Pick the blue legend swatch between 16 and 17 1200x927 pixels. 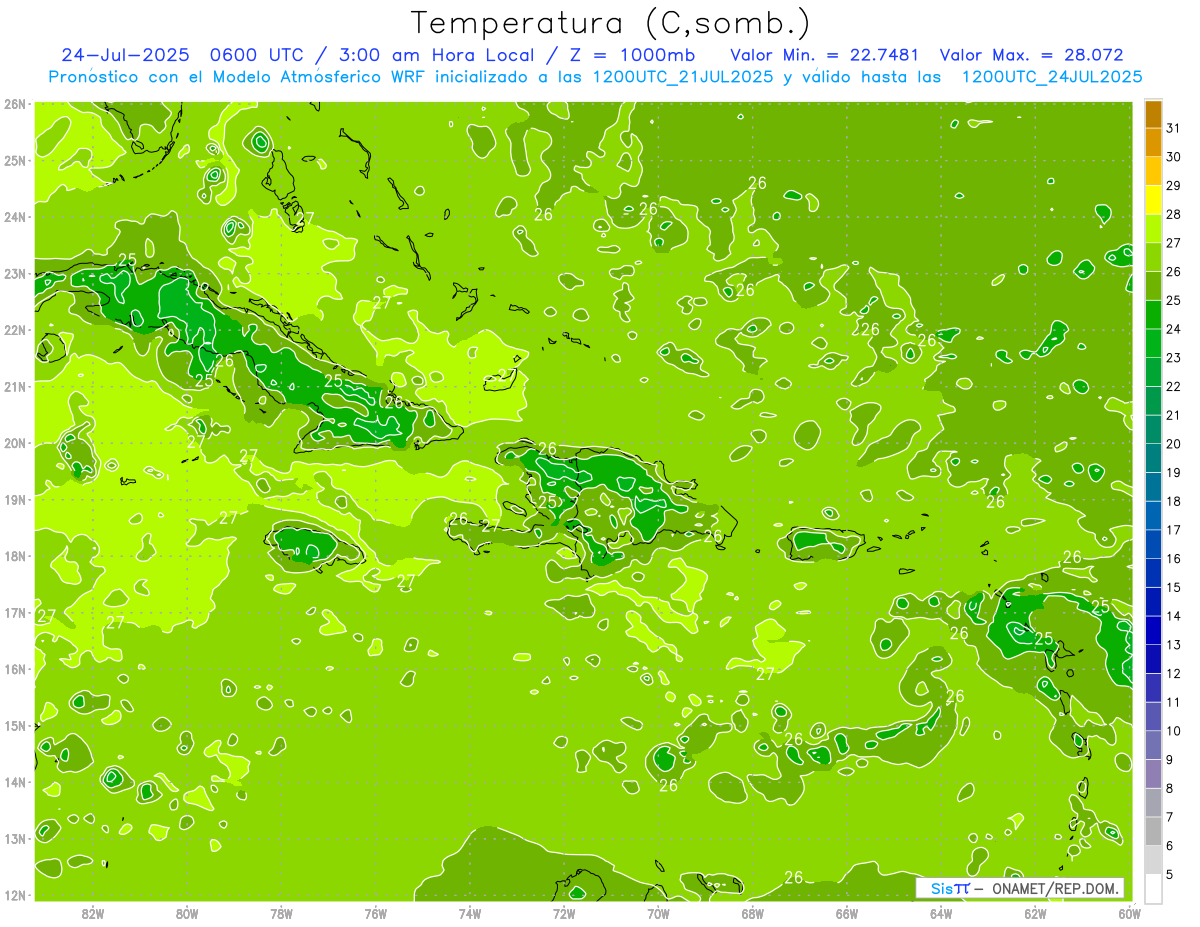[1153, 545]
